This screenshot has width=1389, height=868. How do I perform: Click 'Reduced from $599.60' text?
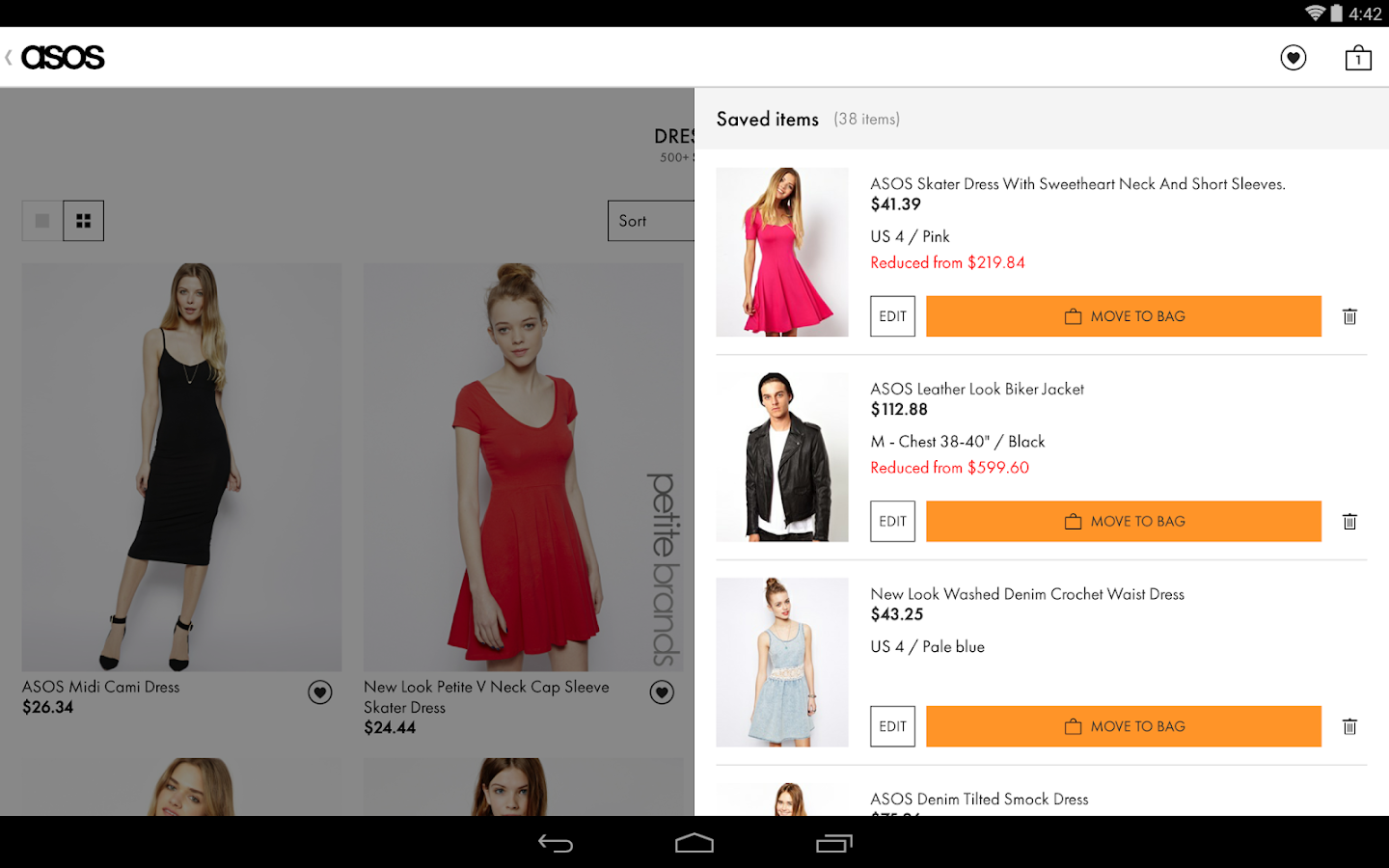pos(950,468)
